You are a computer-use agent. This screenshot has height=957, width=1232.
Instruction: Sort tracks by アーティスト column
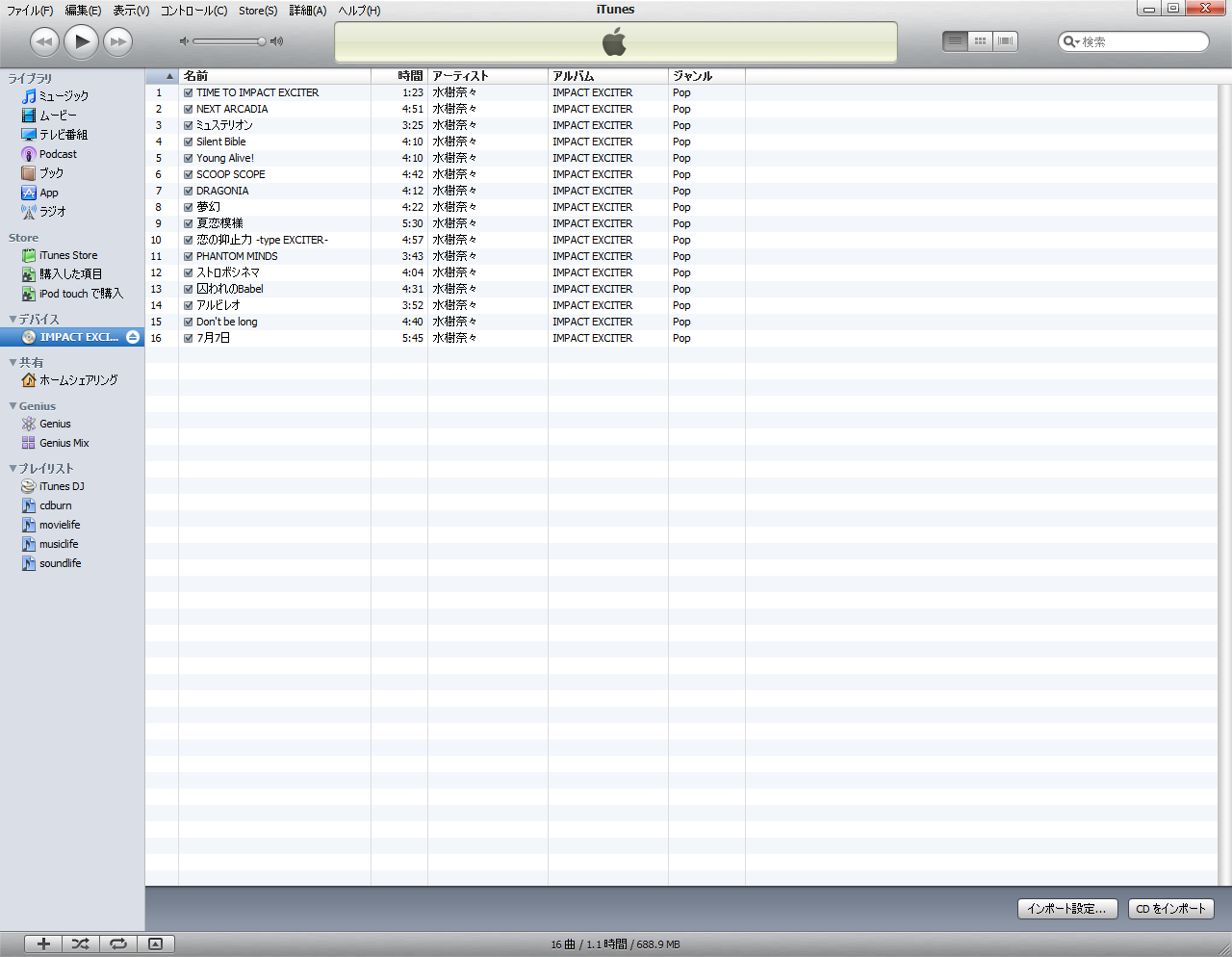point(488,76)
